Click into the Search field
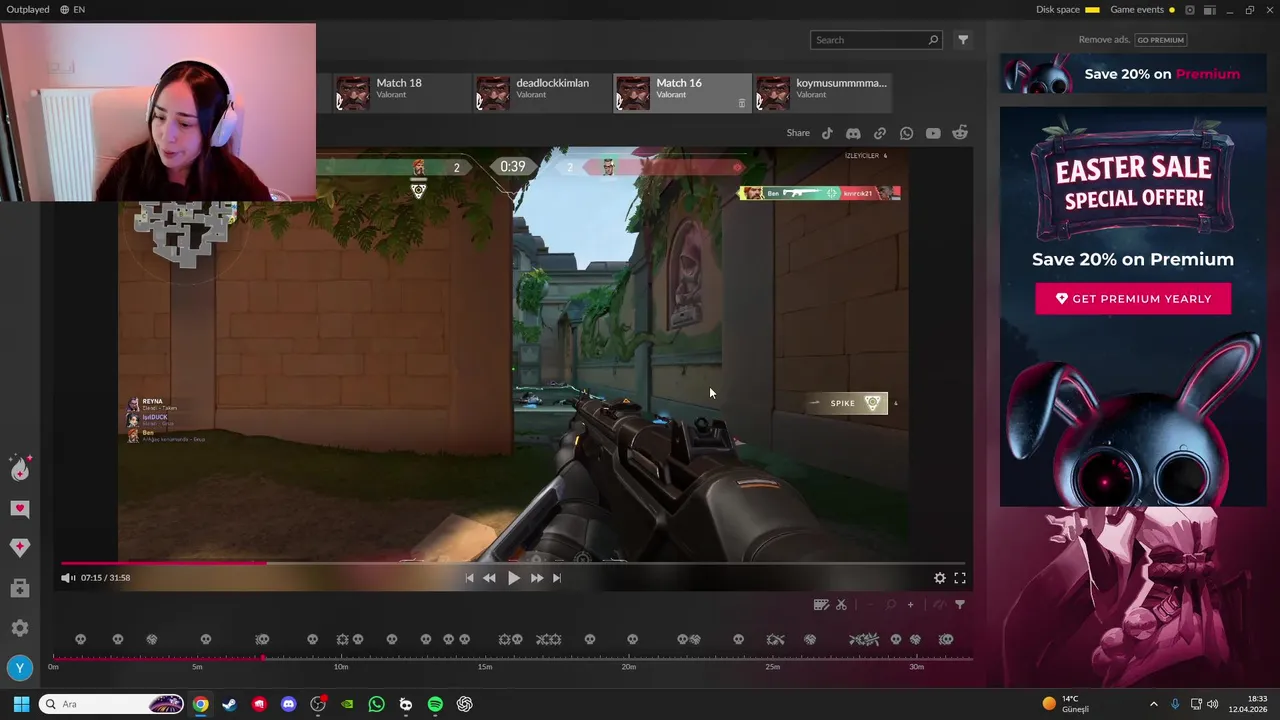The height and width of the screenshot is (720, 1280). (x=876, y=40)
